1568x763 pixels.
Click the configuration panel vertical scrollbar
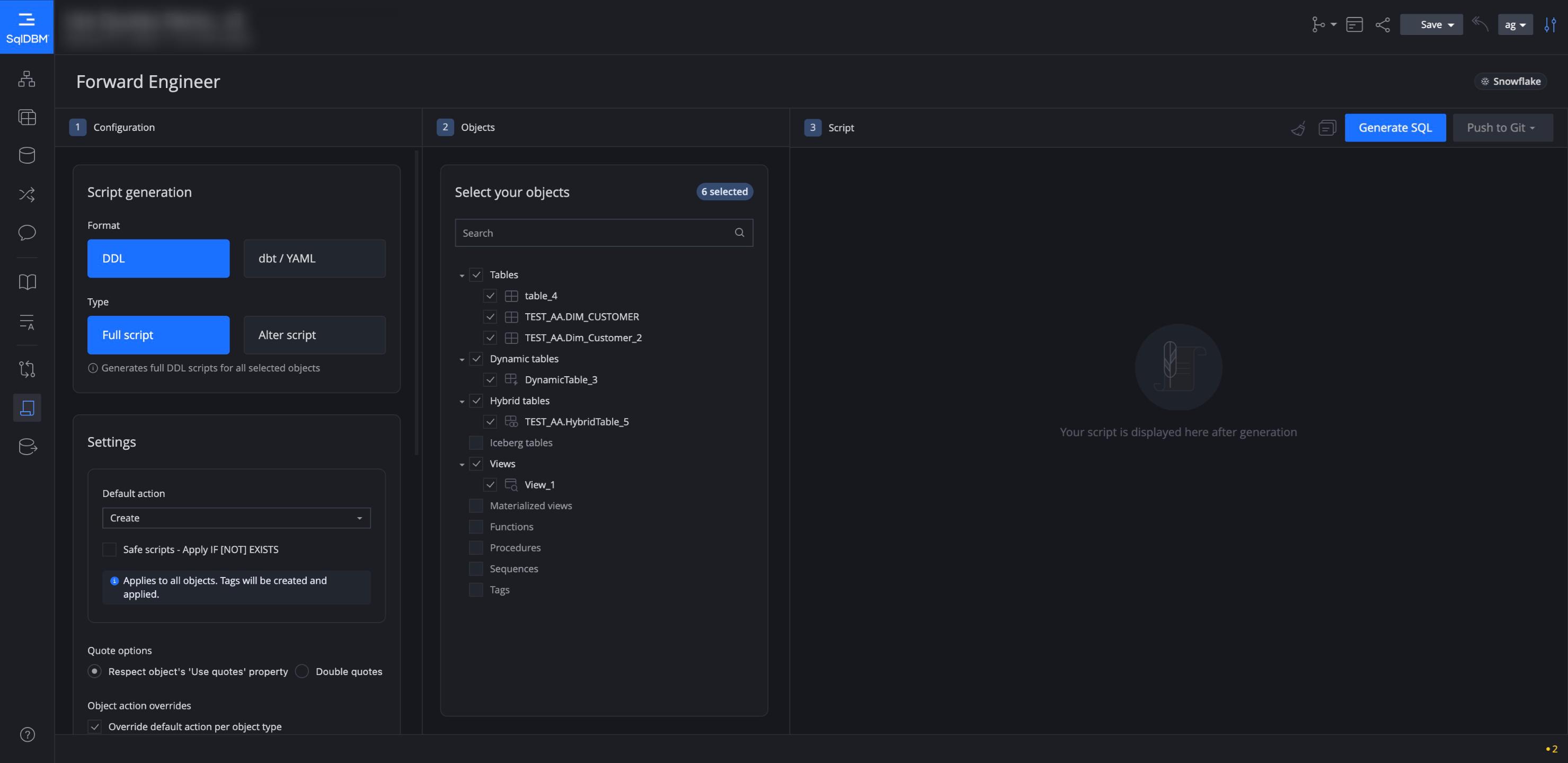click(x=417, y=303)
